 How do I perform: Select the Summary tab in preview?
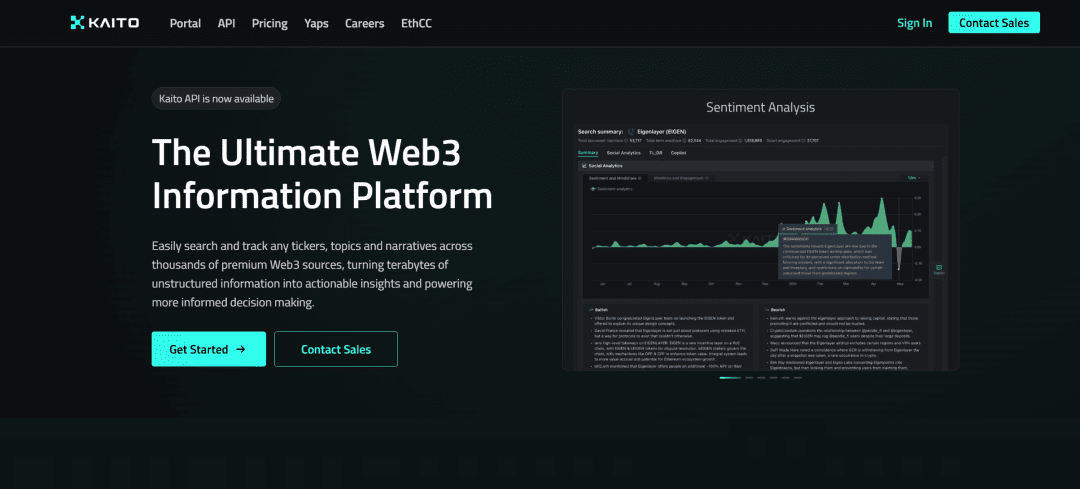[588, 152]
